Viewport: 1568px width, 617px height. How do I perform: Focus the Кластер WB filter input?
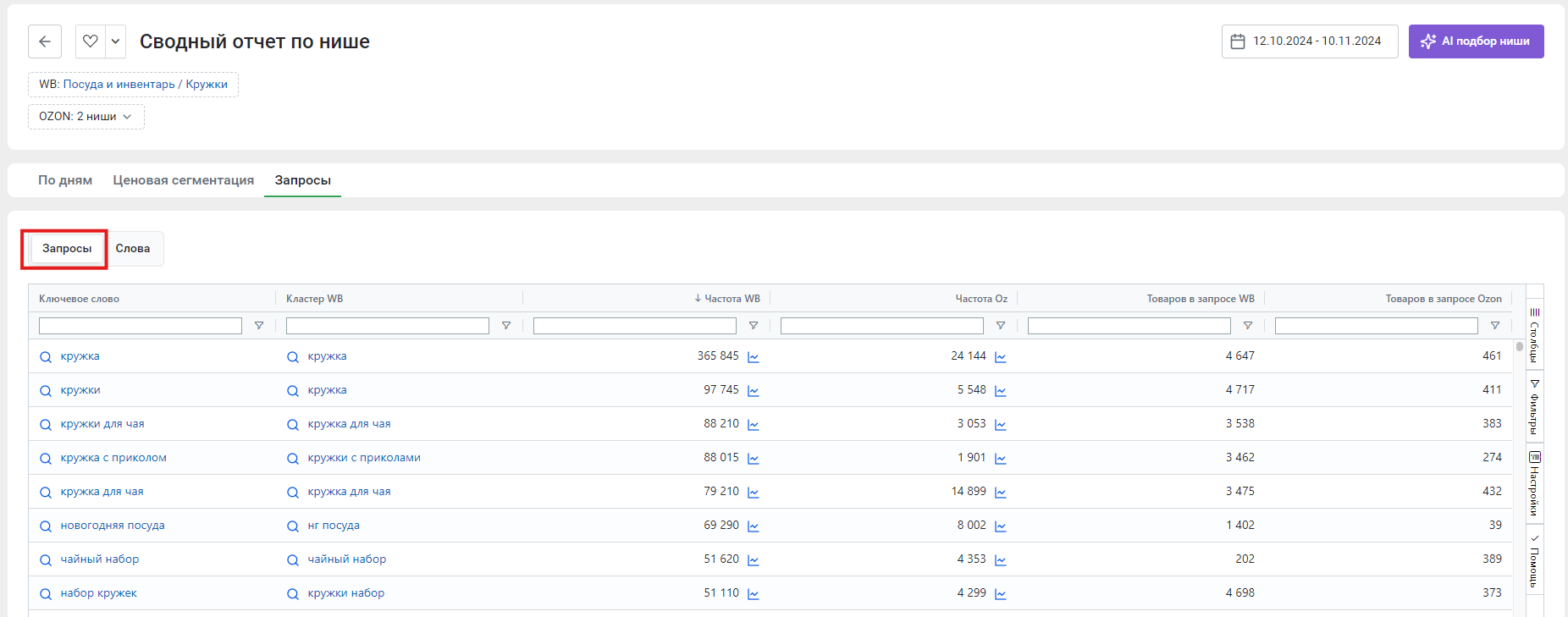click(388, 326)
